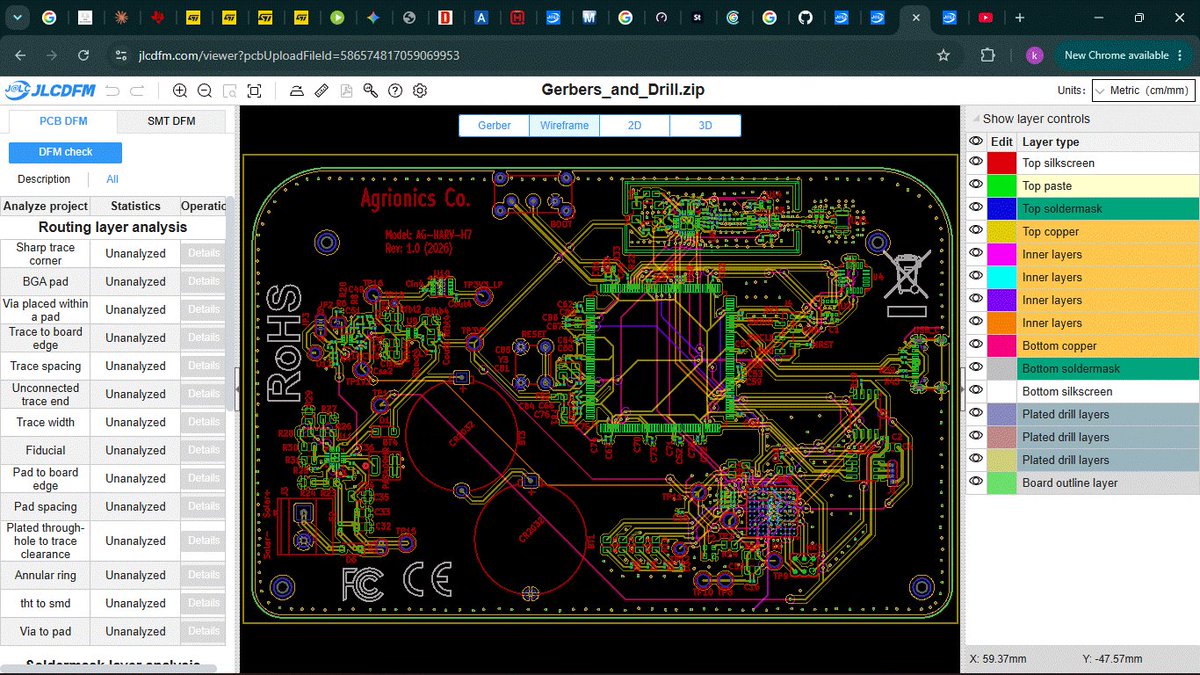Screen dimensions: 1200x675
Task: Open Chrome tab search dropdown
Action: click(x=15, y=18)
